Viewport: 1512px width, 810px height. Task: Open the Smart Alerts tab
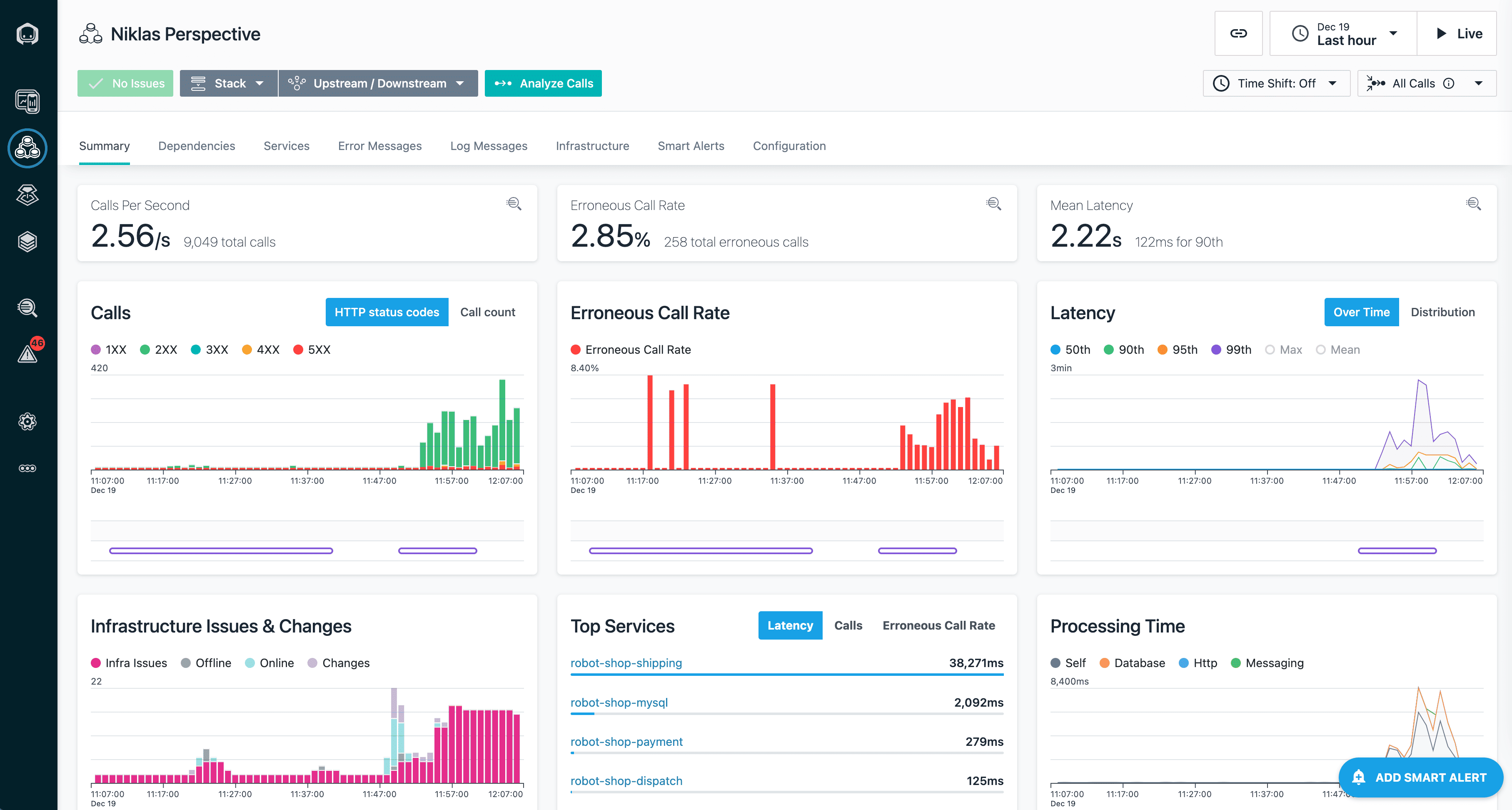pos(691,145)
